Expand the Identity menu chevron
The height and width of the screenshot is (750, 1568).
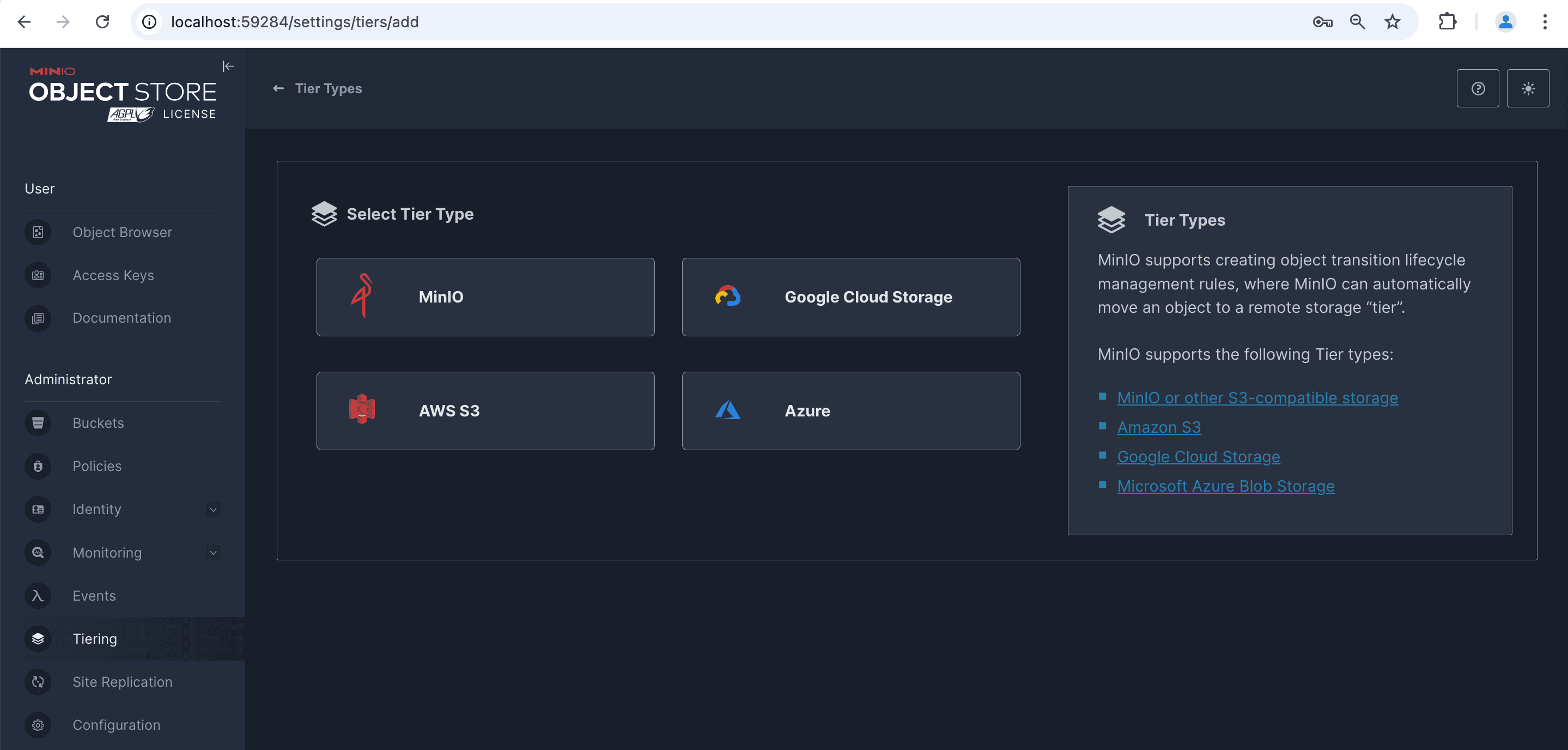click(213, 510)
